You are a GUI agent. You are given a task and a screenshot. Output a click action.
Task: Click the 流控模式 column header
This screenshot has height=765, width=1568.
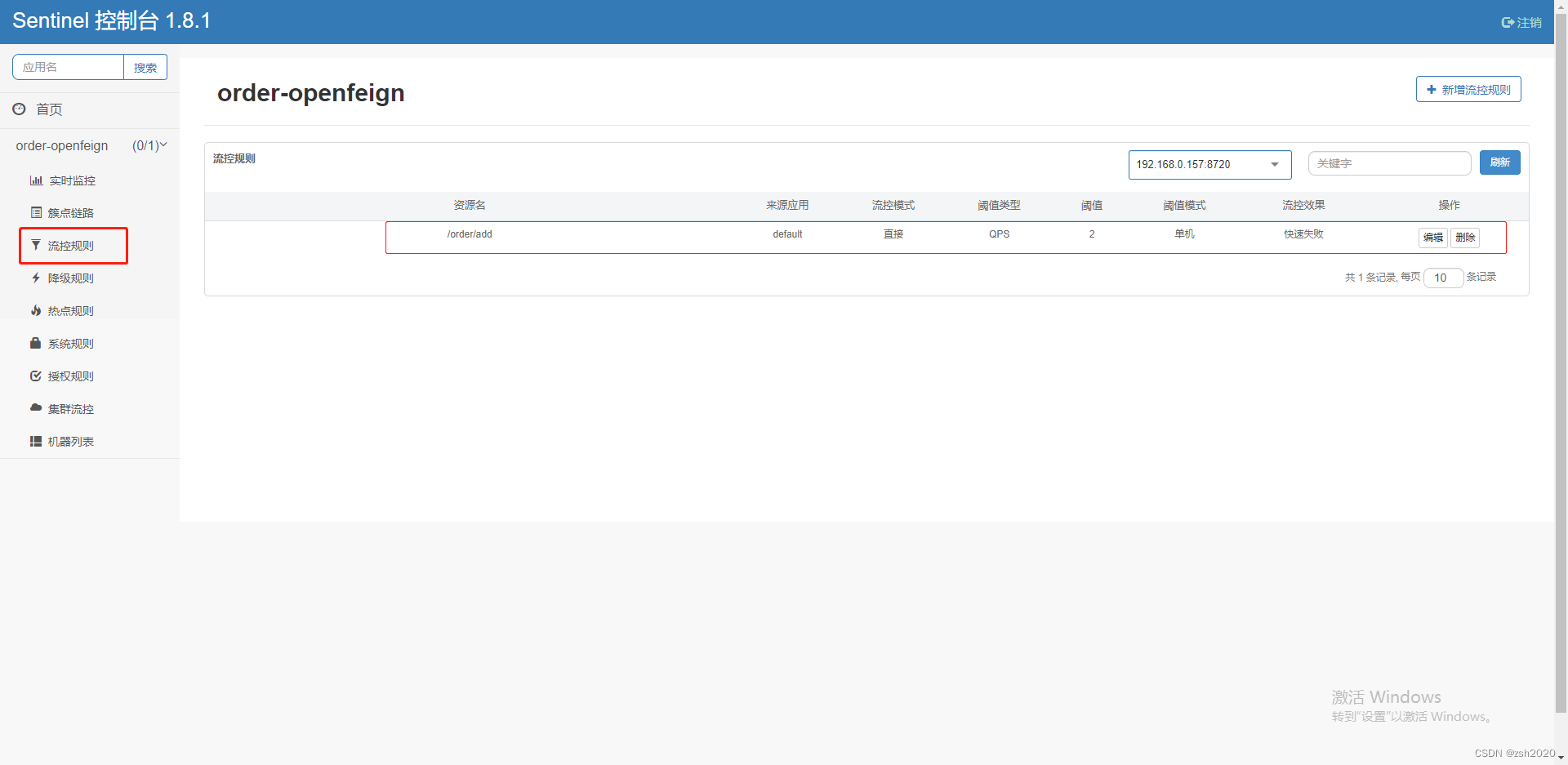click(893, 205)
